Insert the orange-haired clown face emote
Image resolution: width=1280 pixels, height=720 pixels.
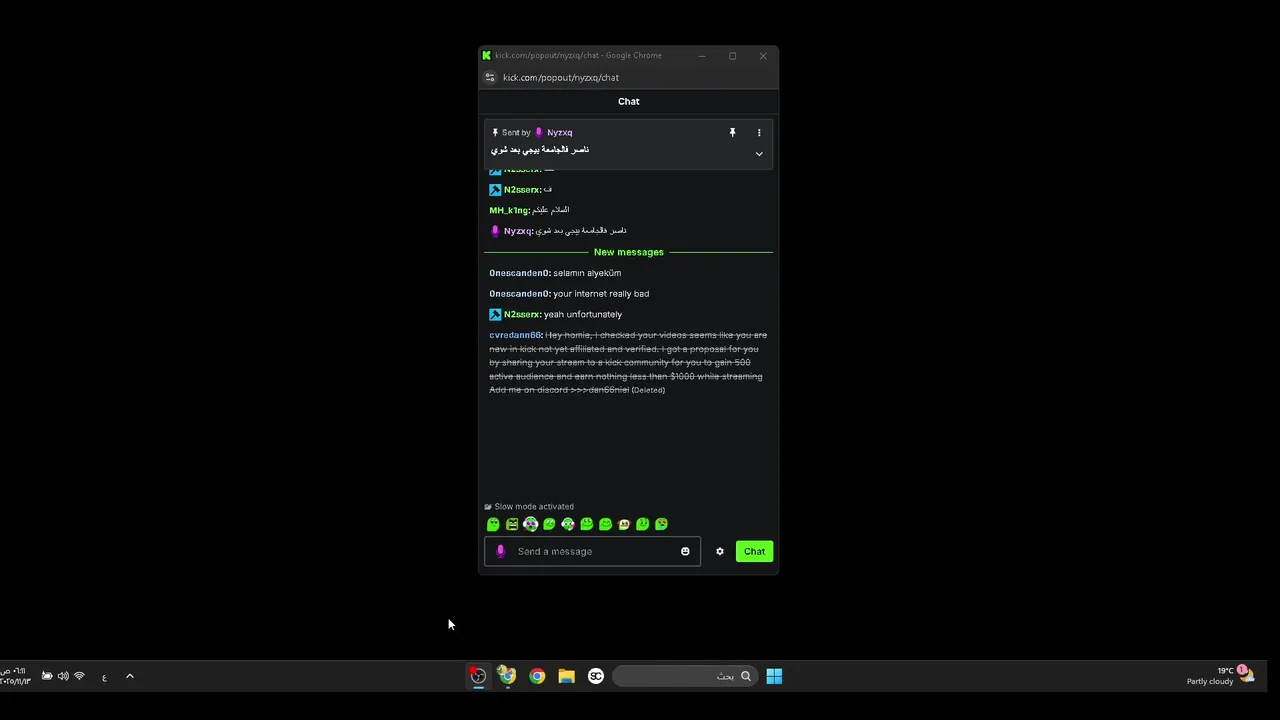624,524
